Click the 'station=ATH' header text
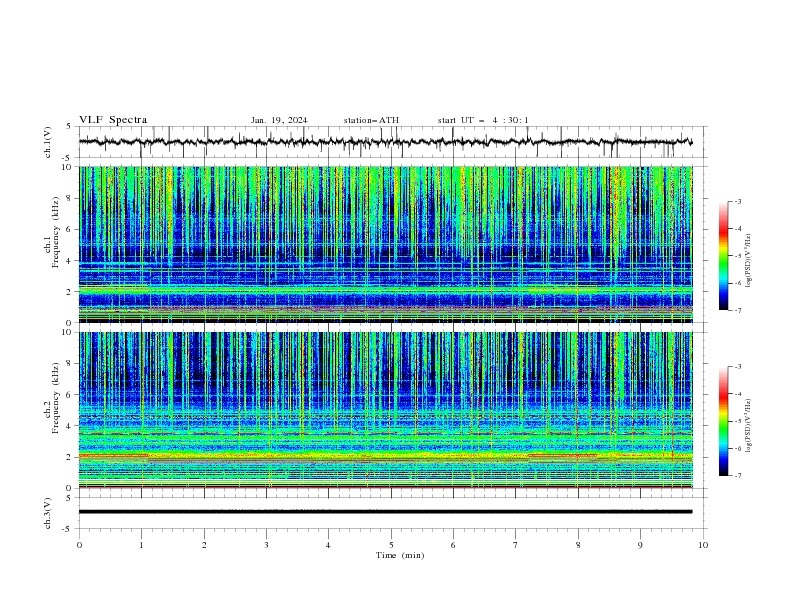The height and width of the screenshot is (612, 792). point(371,120)
